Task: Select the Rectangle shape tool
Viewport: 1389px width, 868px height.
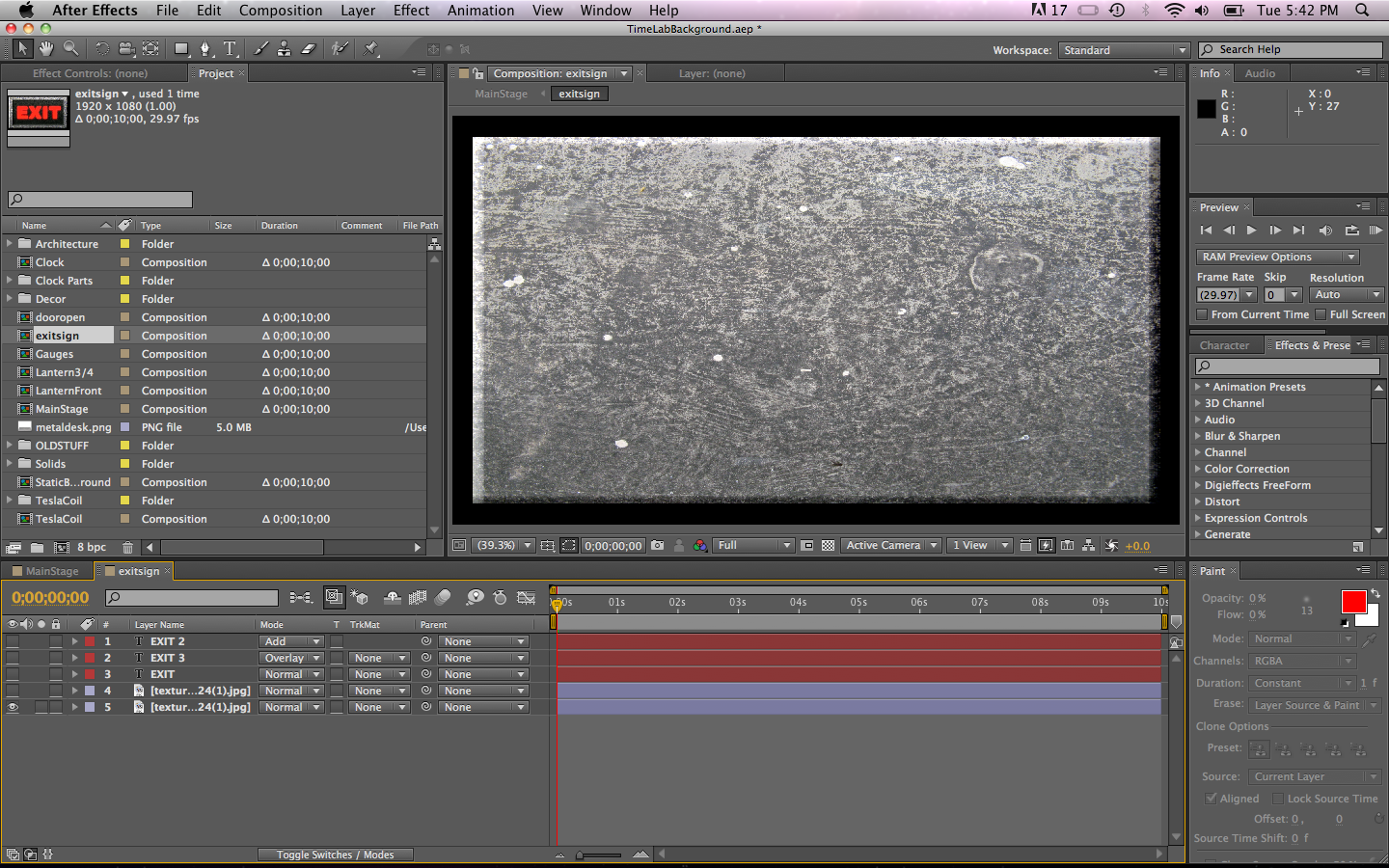Action: (x=181, y=48)
